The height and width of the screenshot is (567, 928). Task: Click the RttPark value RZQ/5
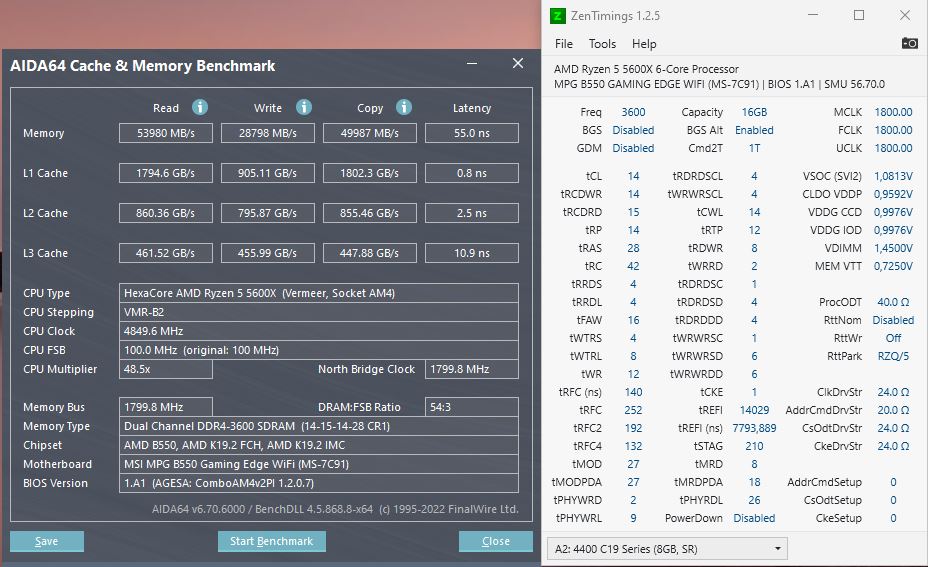click(893, 356)
